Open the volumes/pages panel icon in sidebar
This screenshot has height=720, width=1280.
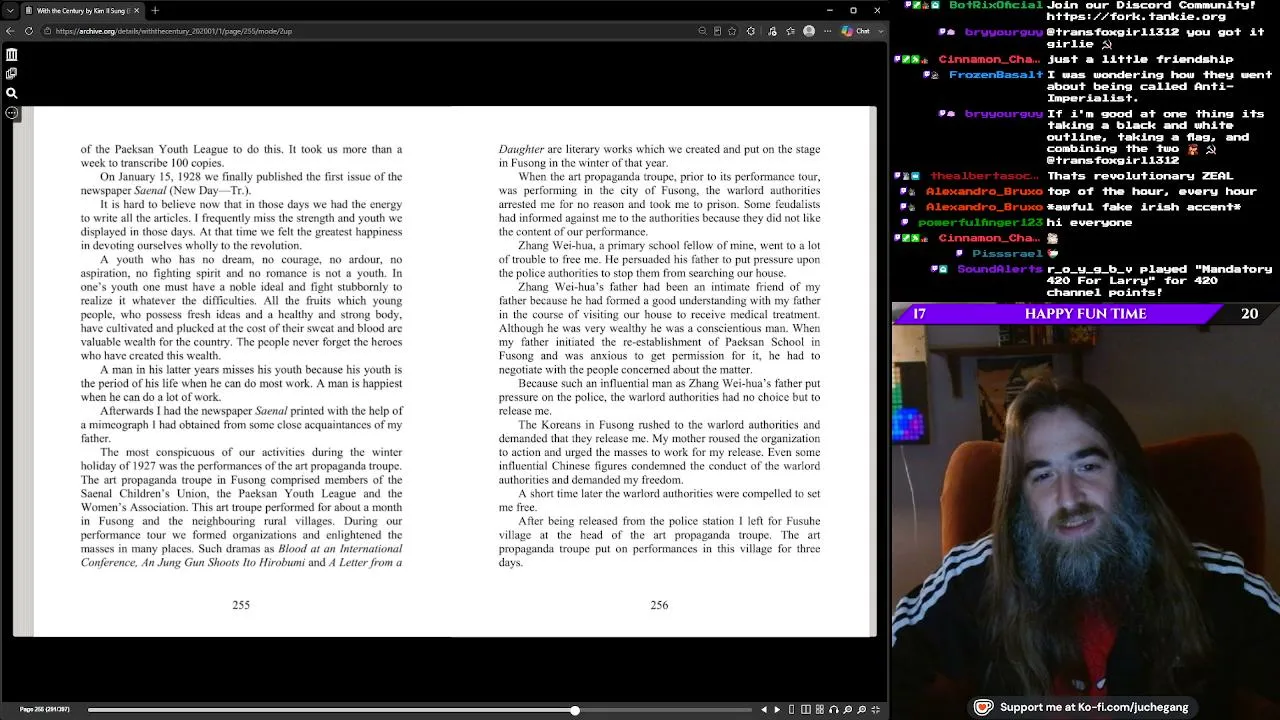tap(11, 74)
